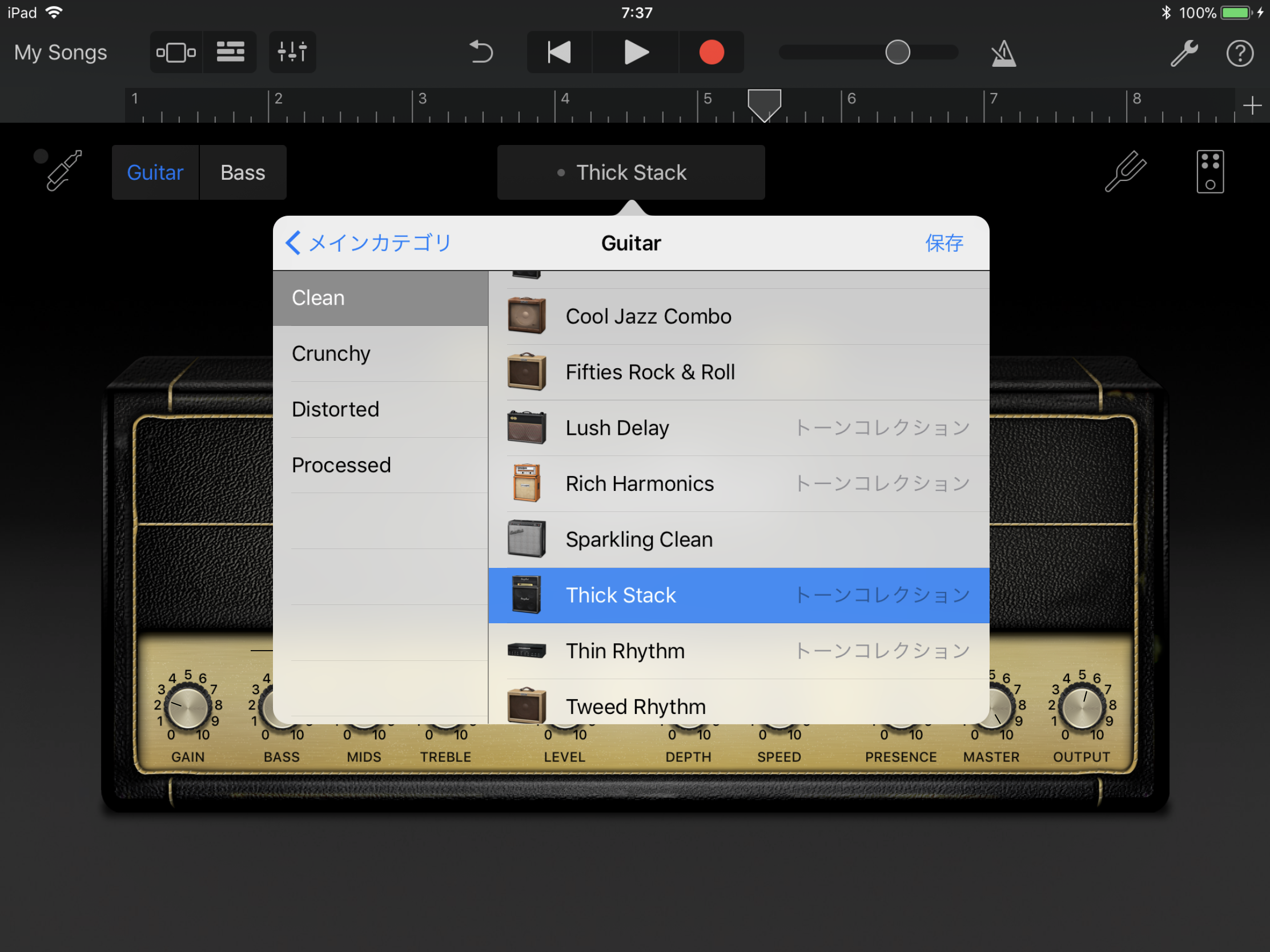
Task: Click トーンコレクション label beside Thin Rhythm
Action: 882,651
